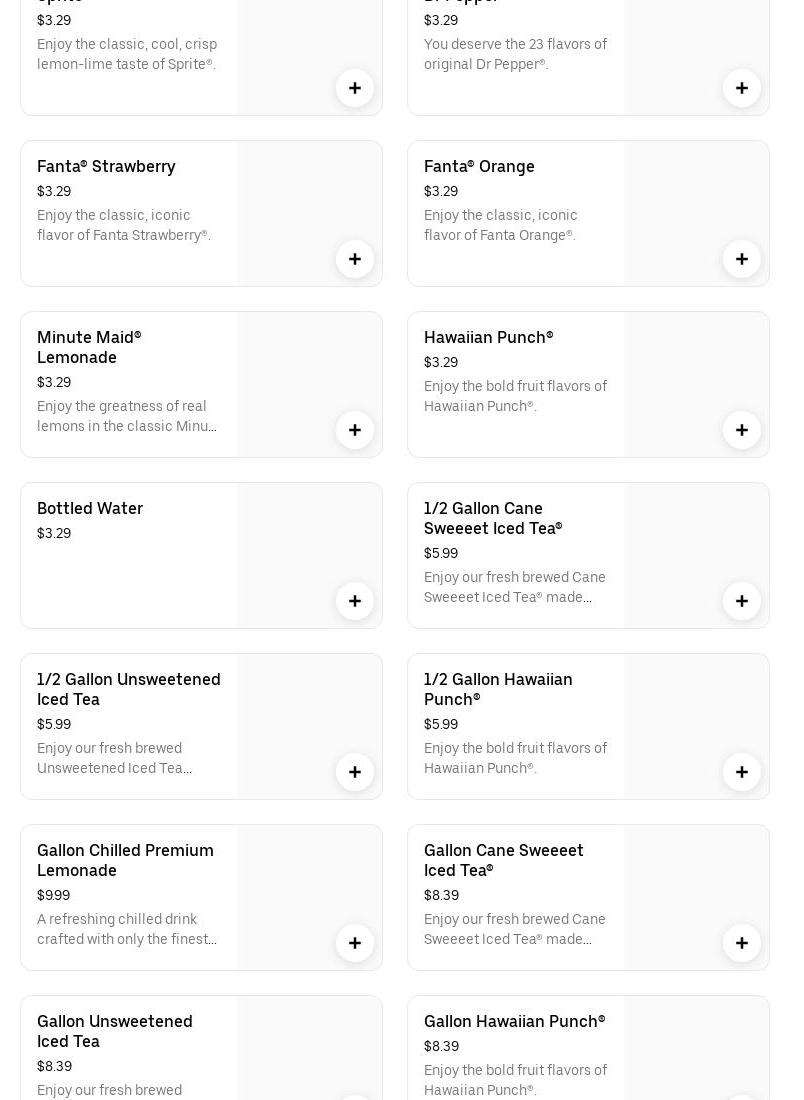The image size is (804, 1100).
Task: Add $3.29 Hawaiian Punch to the cart
Action: pos(742,430)
